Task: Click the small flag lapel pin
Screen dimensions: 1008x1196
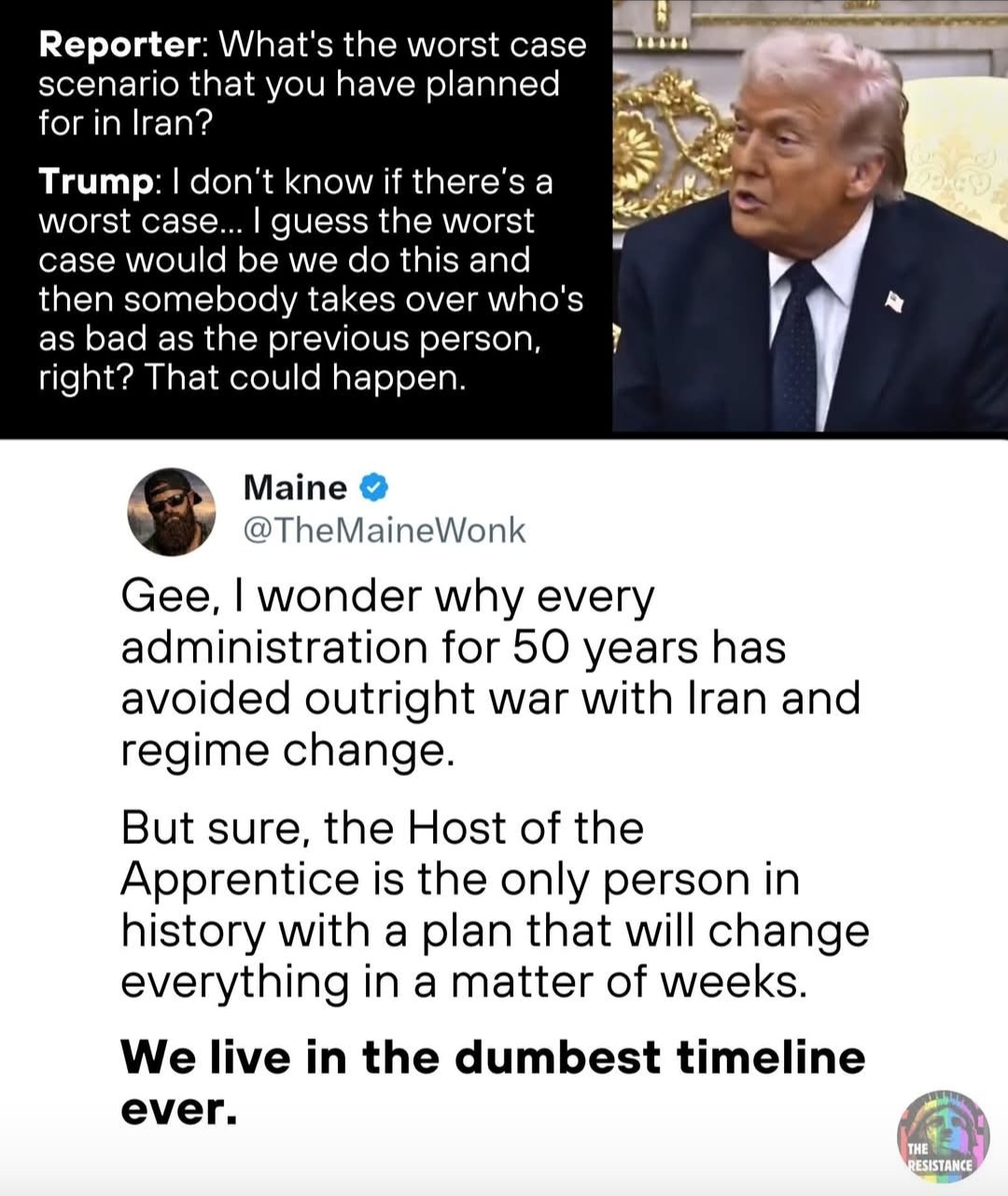Action: (x=895, y=302)
